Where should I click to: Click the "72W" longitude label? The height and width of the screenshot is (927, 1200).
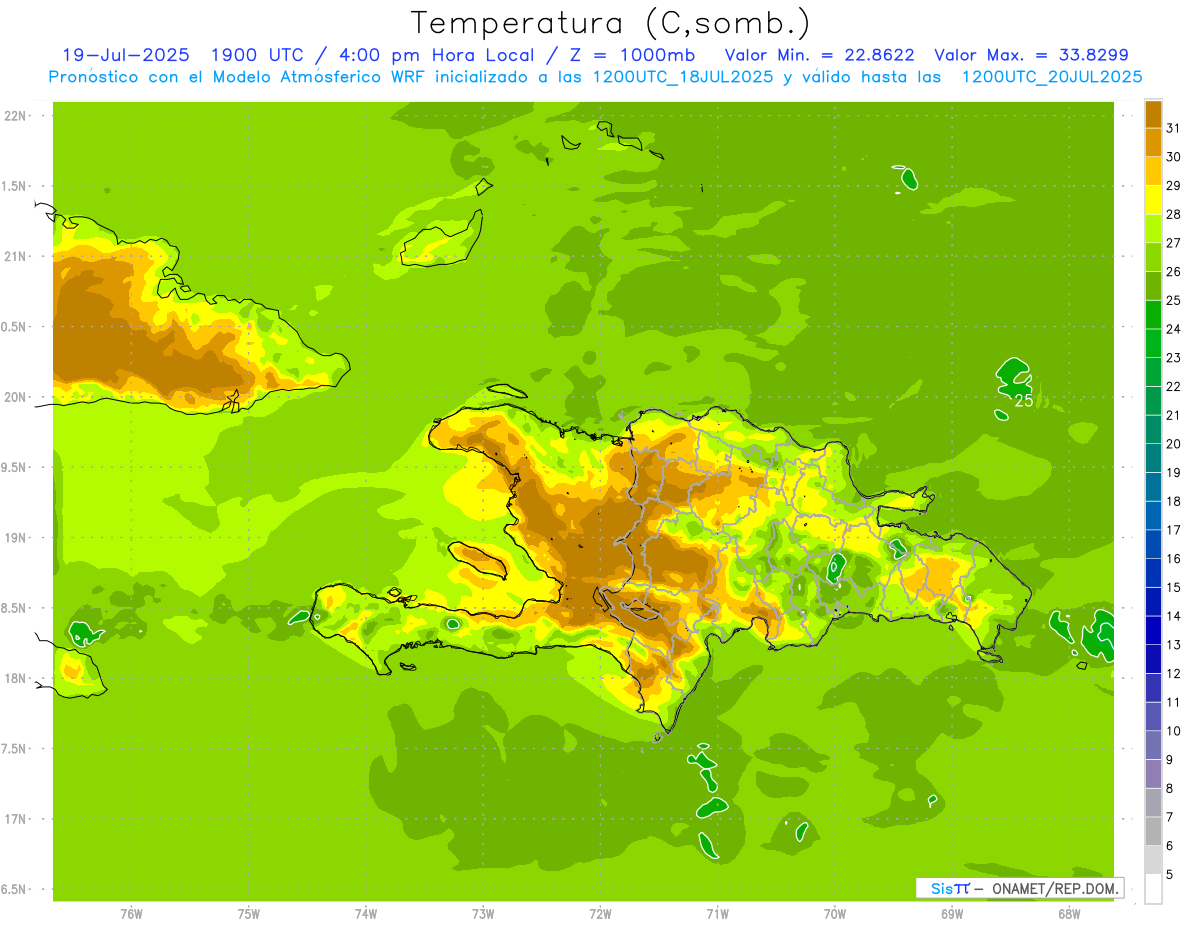[600, 914]
